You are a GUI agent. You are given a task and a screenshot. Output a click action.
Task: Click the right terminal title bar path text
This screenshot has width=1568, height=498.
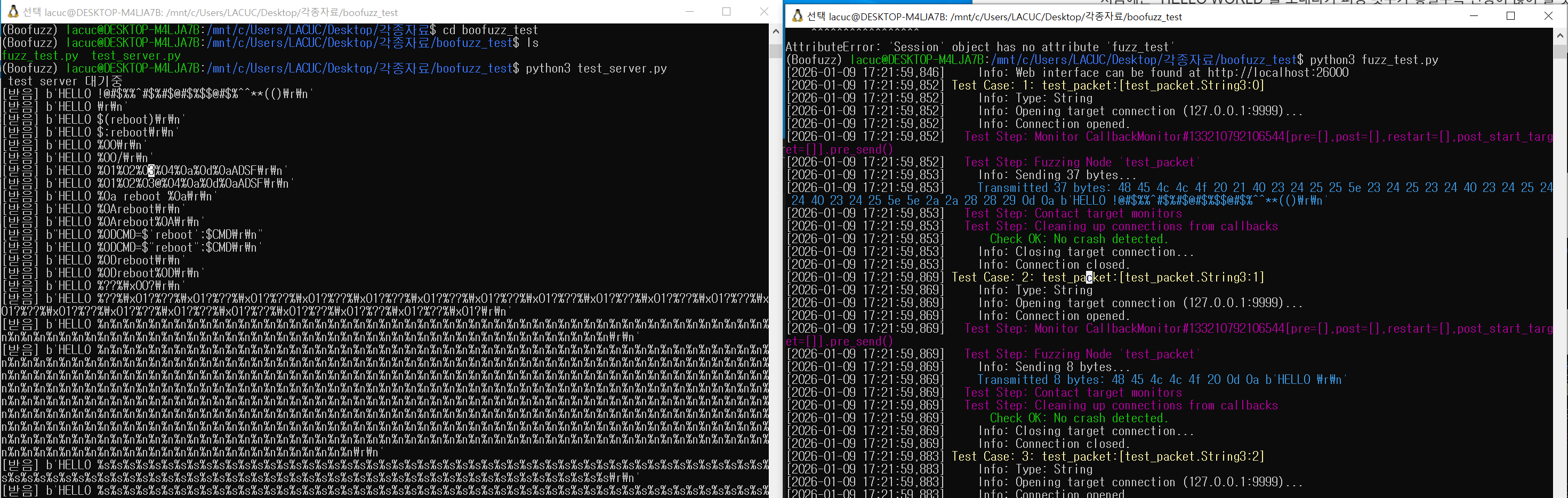point(995,17)
